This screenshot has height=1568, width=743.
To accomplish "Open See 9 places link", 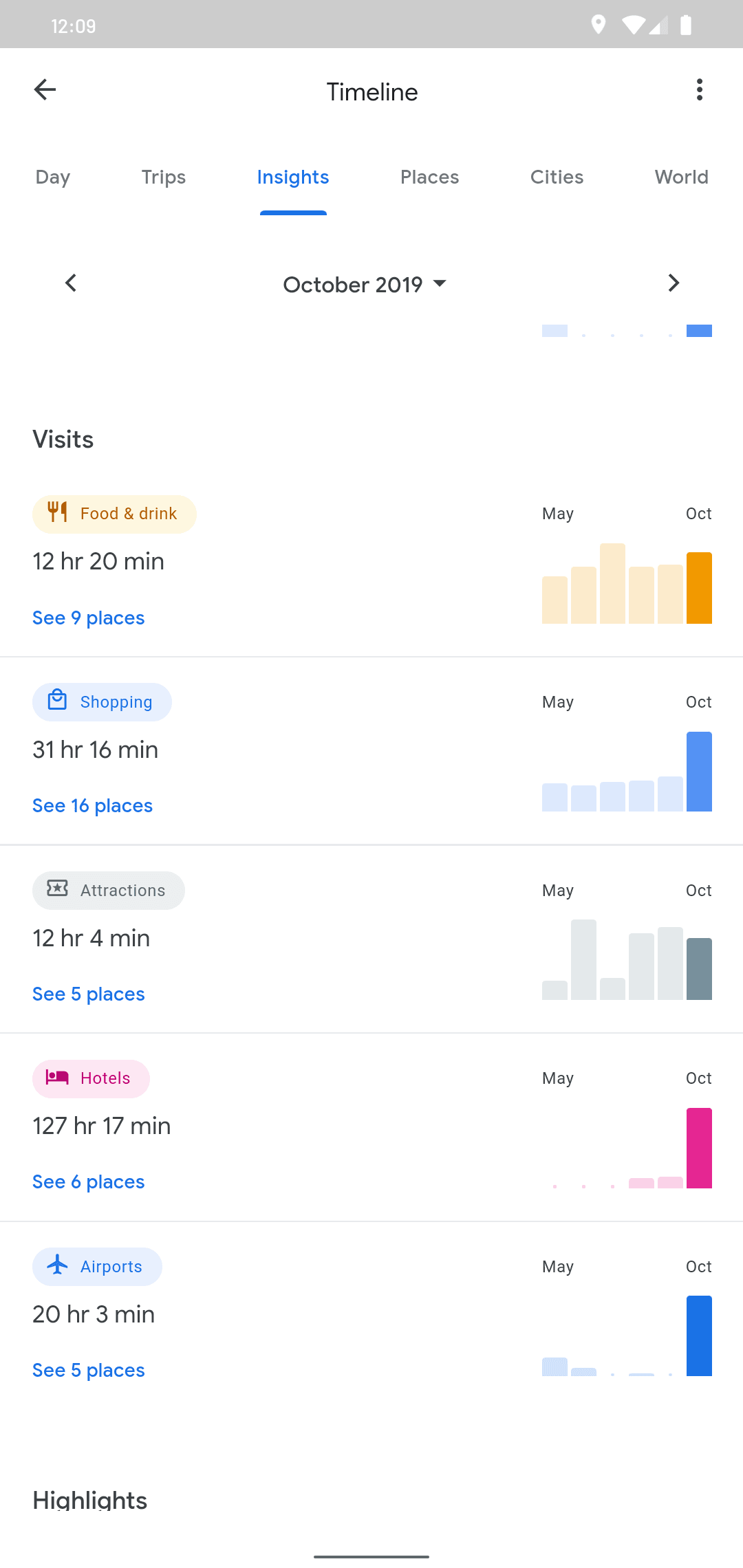I will coord(89,618).
